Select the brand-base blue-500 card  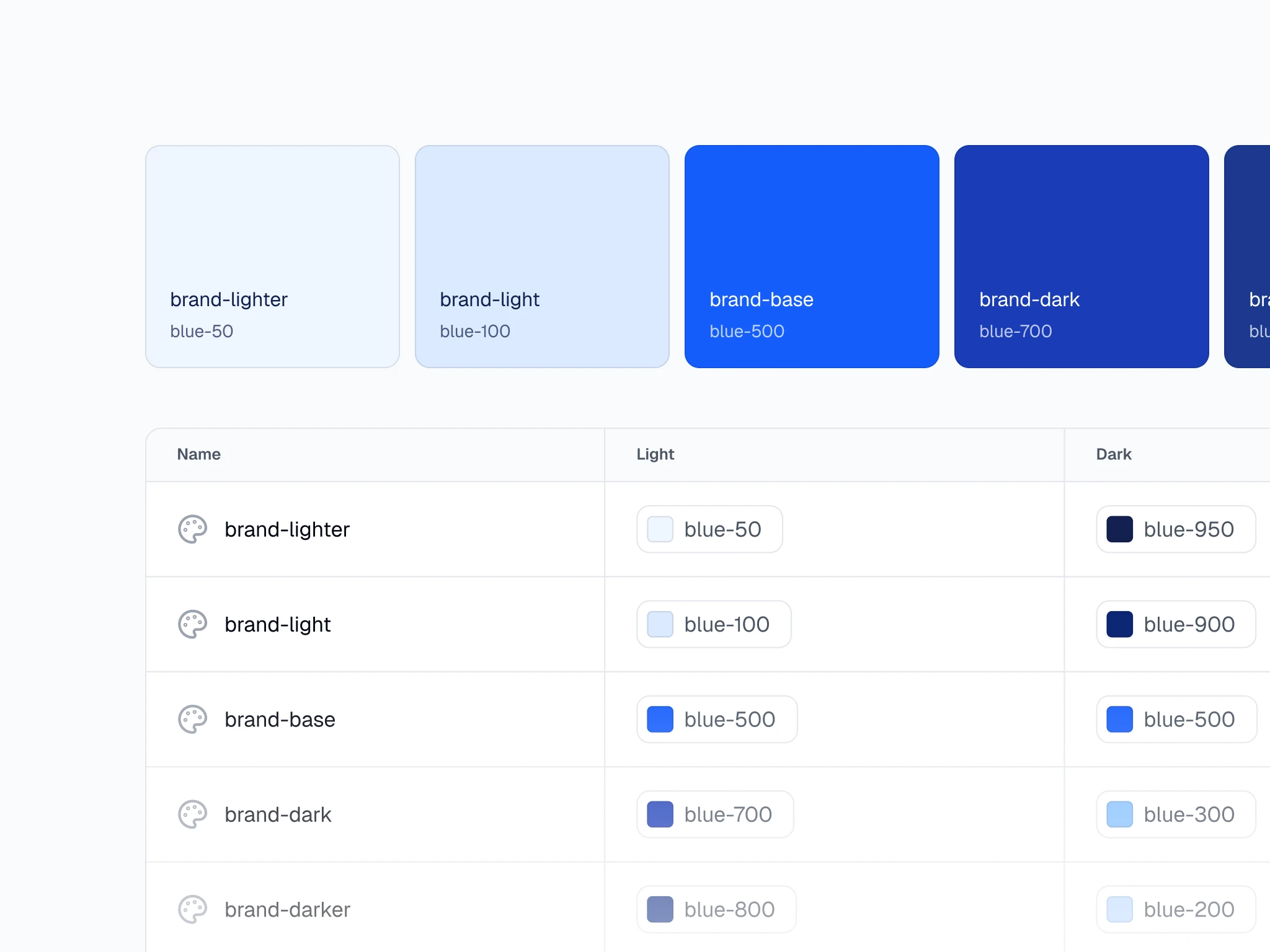pos(812,257)
